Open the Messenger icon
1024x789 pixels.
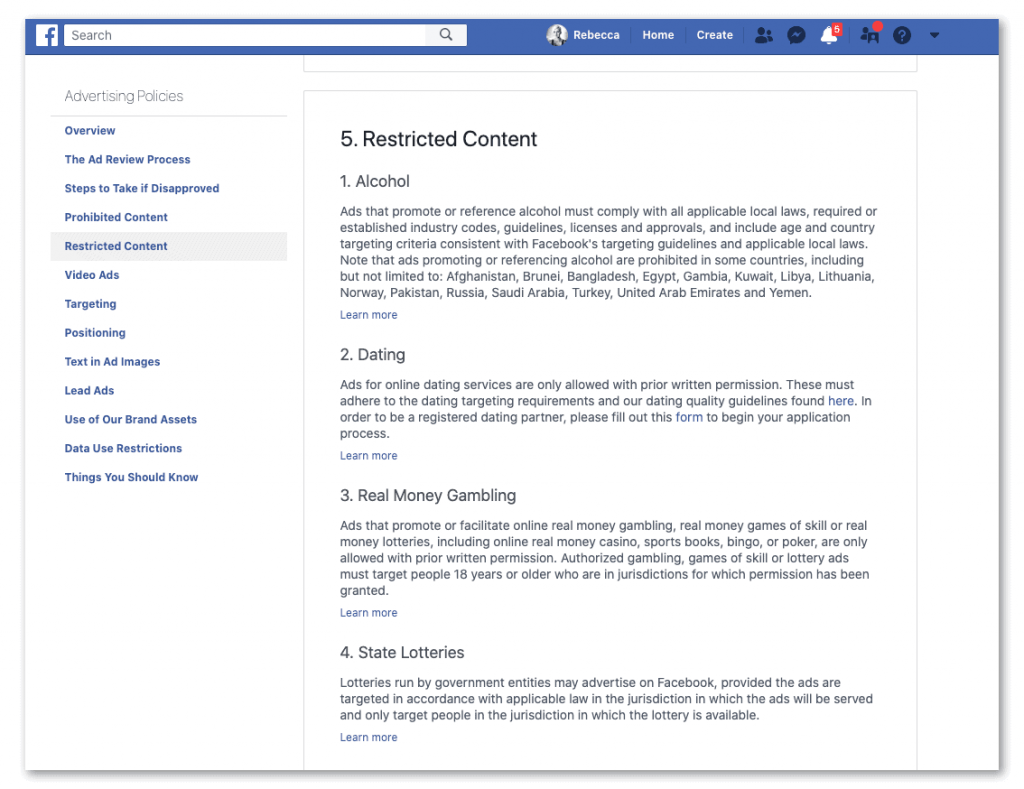[x=796, y=35]
